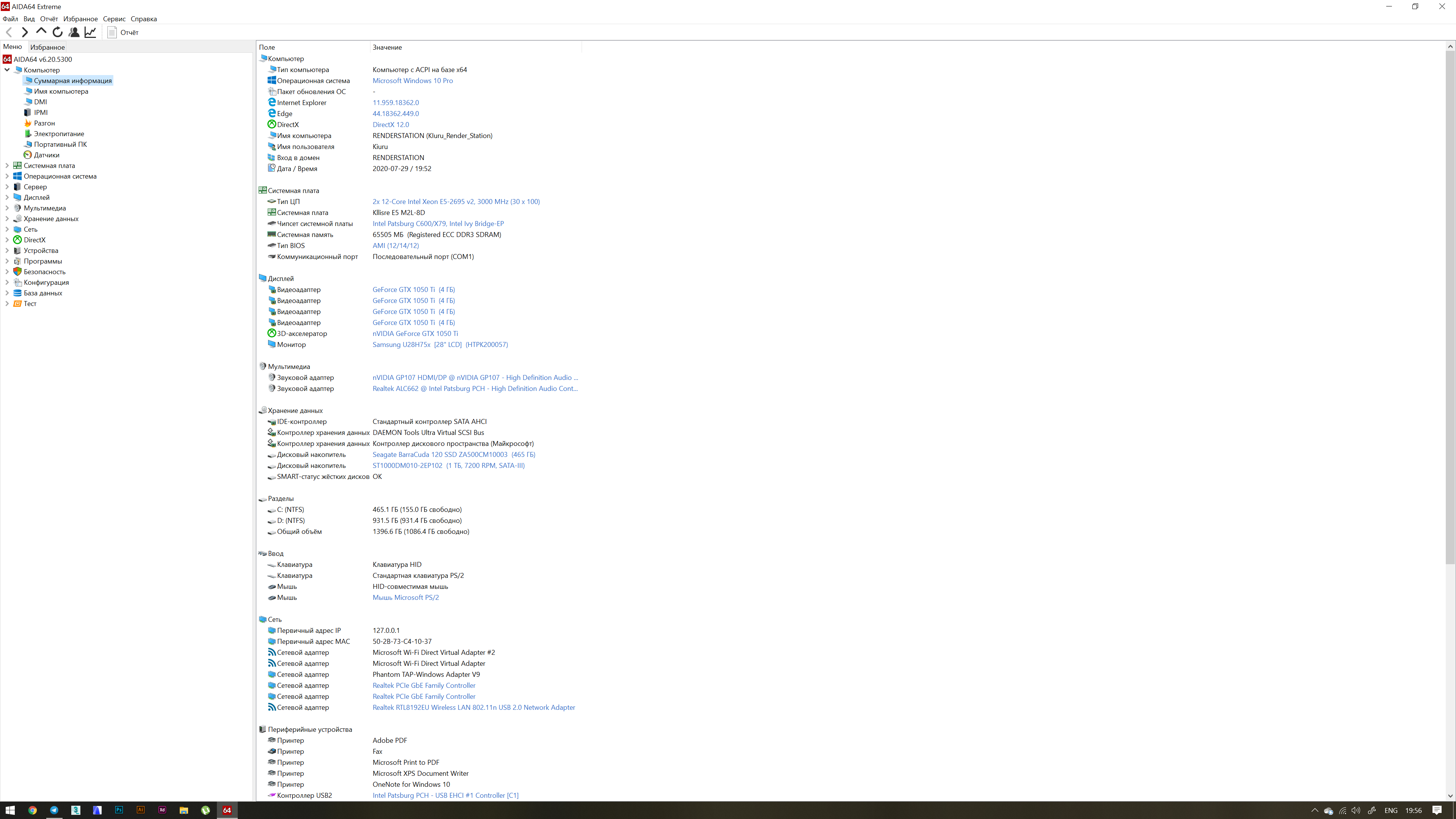
Task: Expand the Мультимедиа tree node
Action: coord(7,208)
